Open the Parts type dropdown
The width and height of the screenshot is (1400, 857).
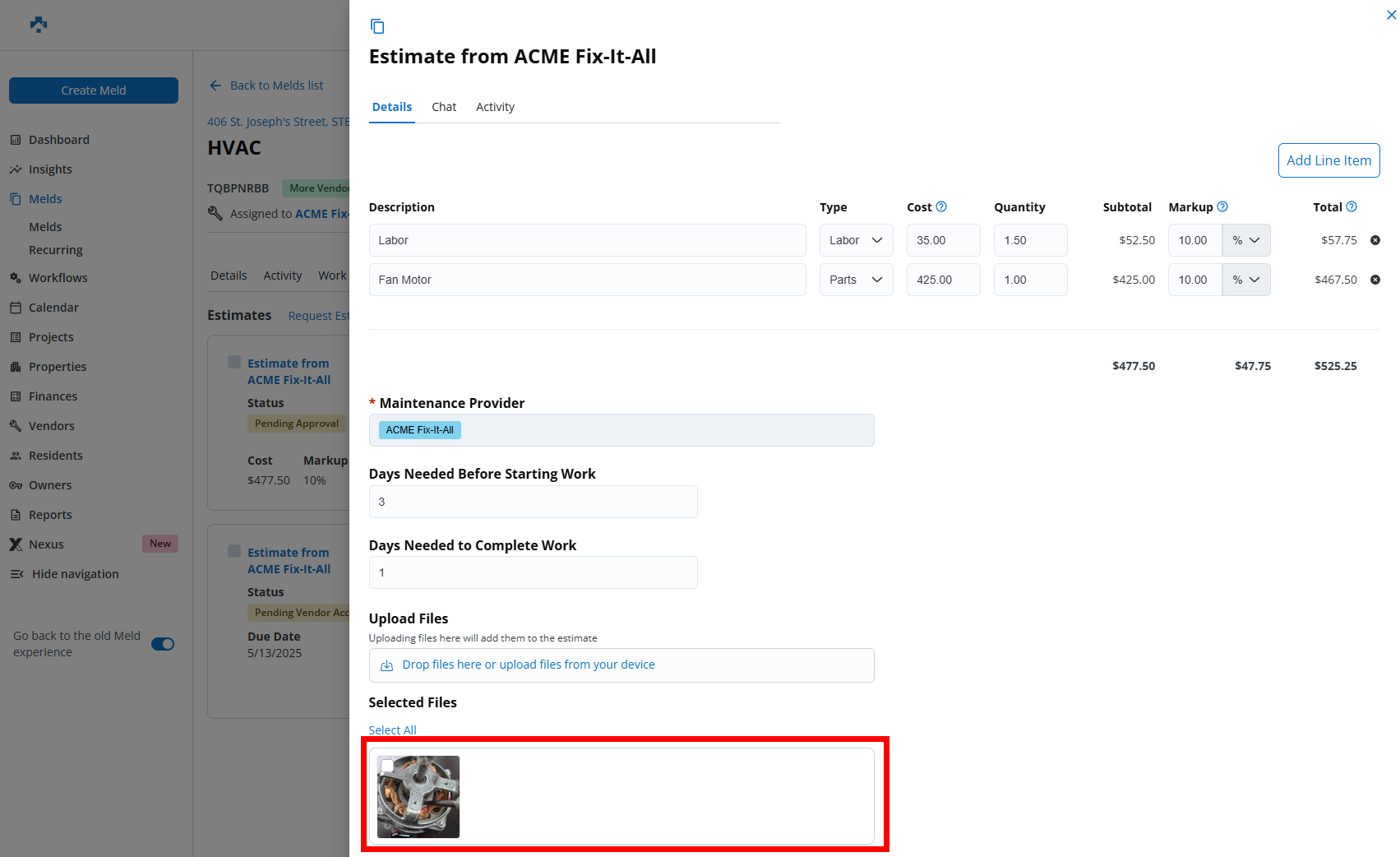856,280
